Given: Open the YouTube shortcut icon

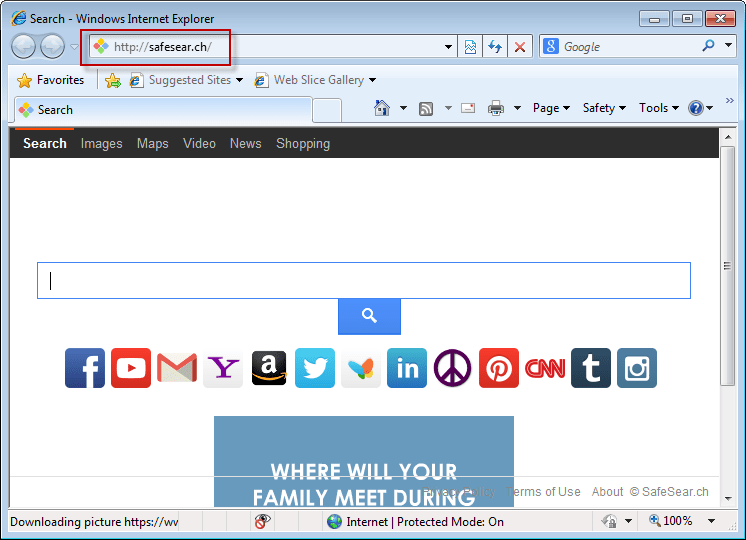Looking at the screenshot, I should (131, 368).
